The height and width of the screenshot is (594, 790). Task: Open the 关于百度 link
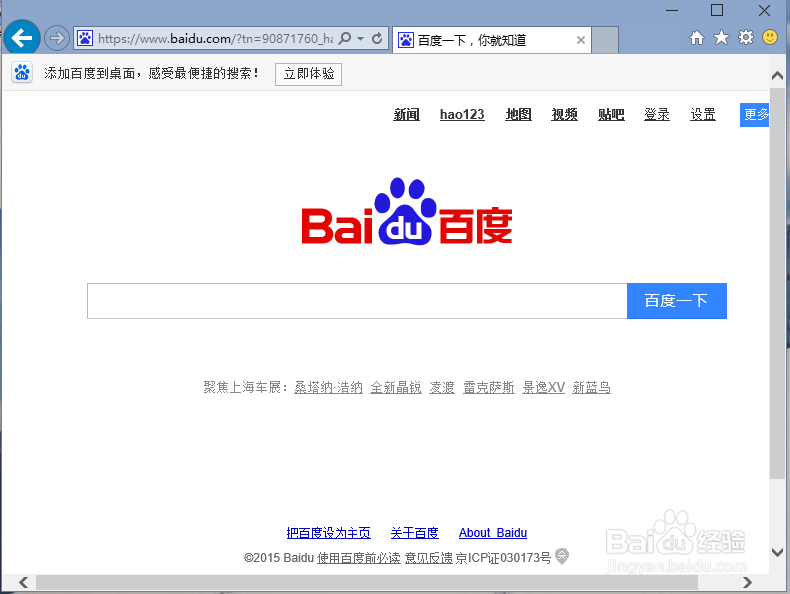[415, 533]
